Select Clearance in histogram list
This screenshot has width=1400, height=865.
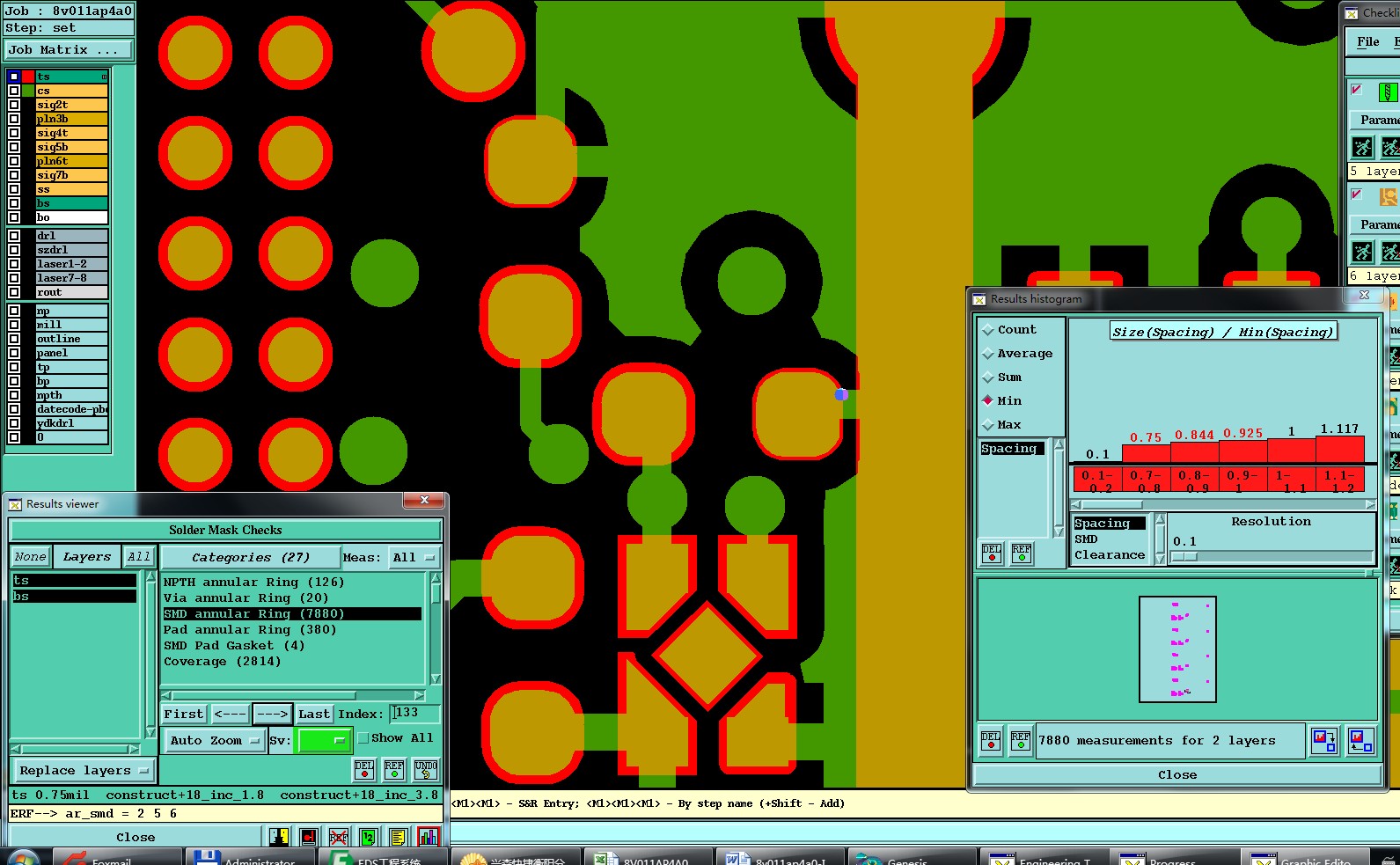(x=1110, y=555)
